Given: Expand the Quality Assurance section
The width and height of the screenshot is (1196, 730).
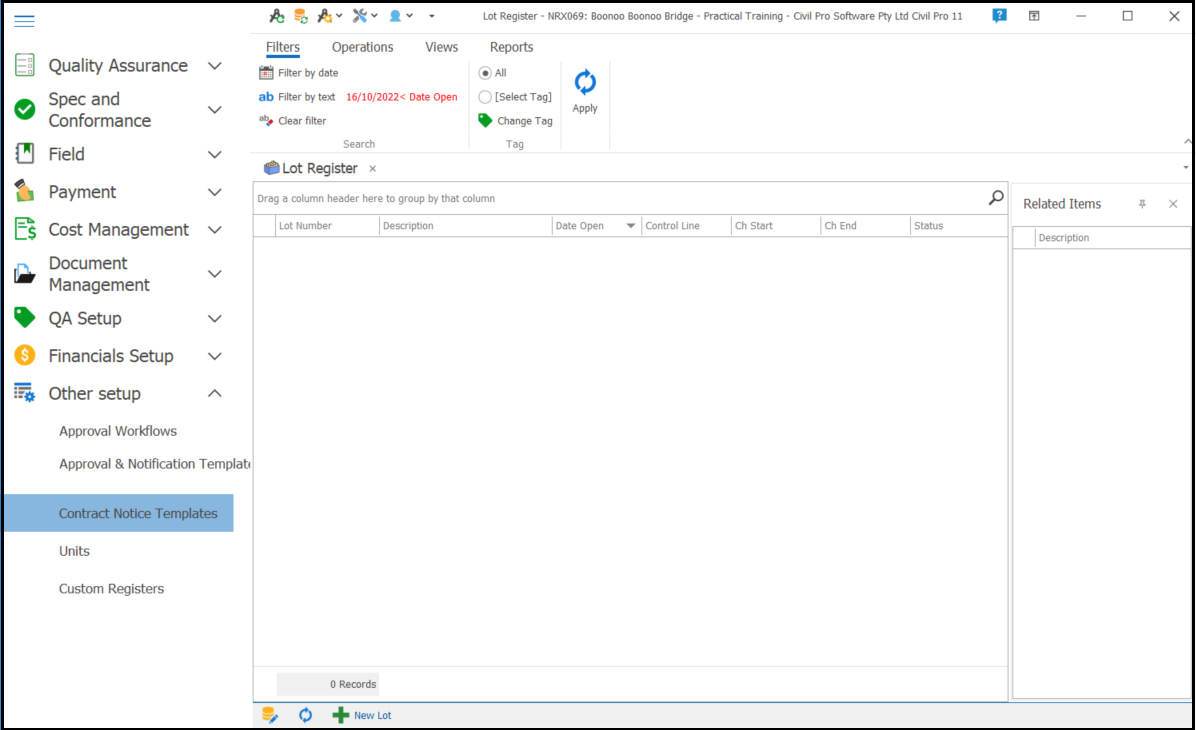Looking at the screenshot, I should [x=214, y=66].
